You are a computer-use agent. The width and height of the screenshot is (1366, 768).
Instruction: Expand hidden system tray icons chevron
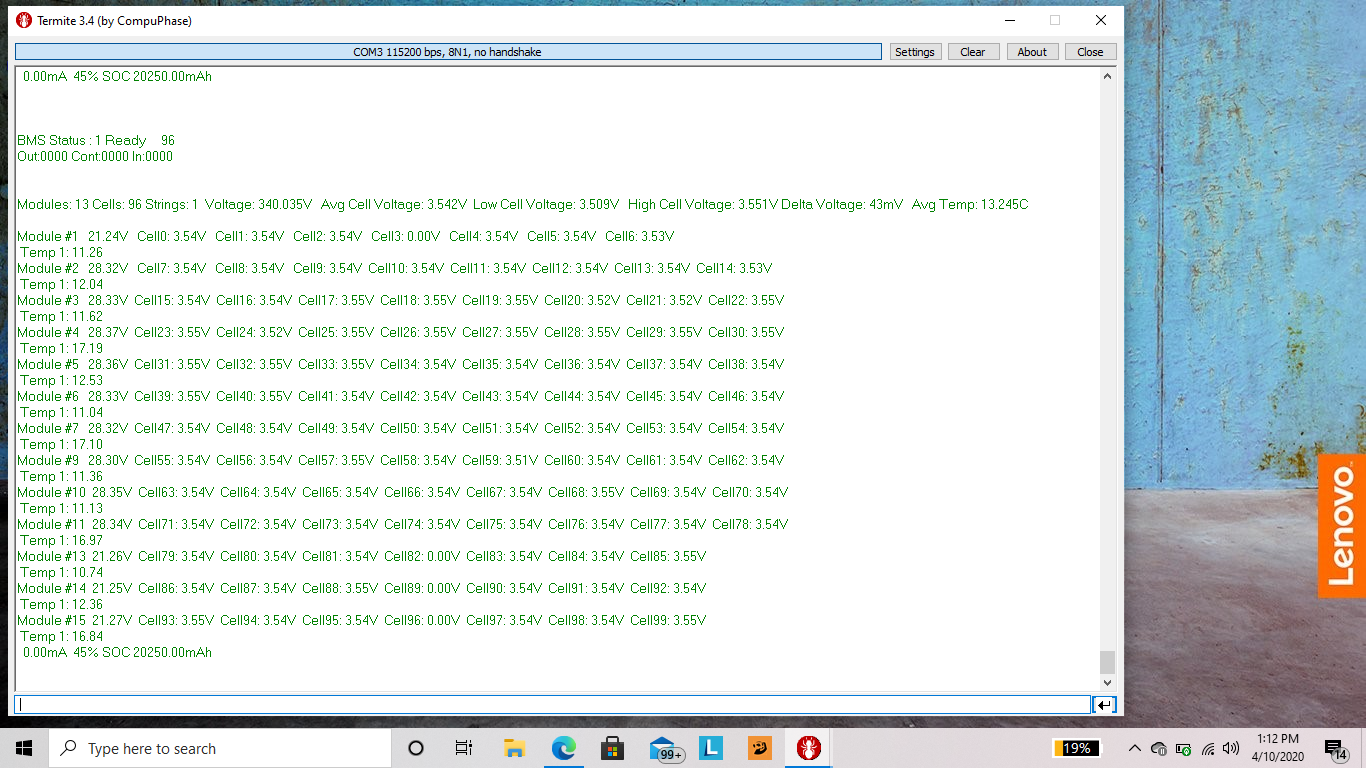coord(1134,748)
